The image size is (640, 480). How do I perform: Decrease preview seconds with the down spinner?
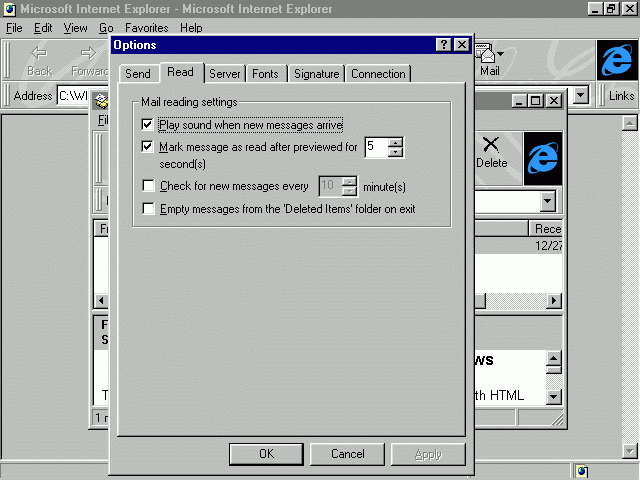tap(395, 152)
